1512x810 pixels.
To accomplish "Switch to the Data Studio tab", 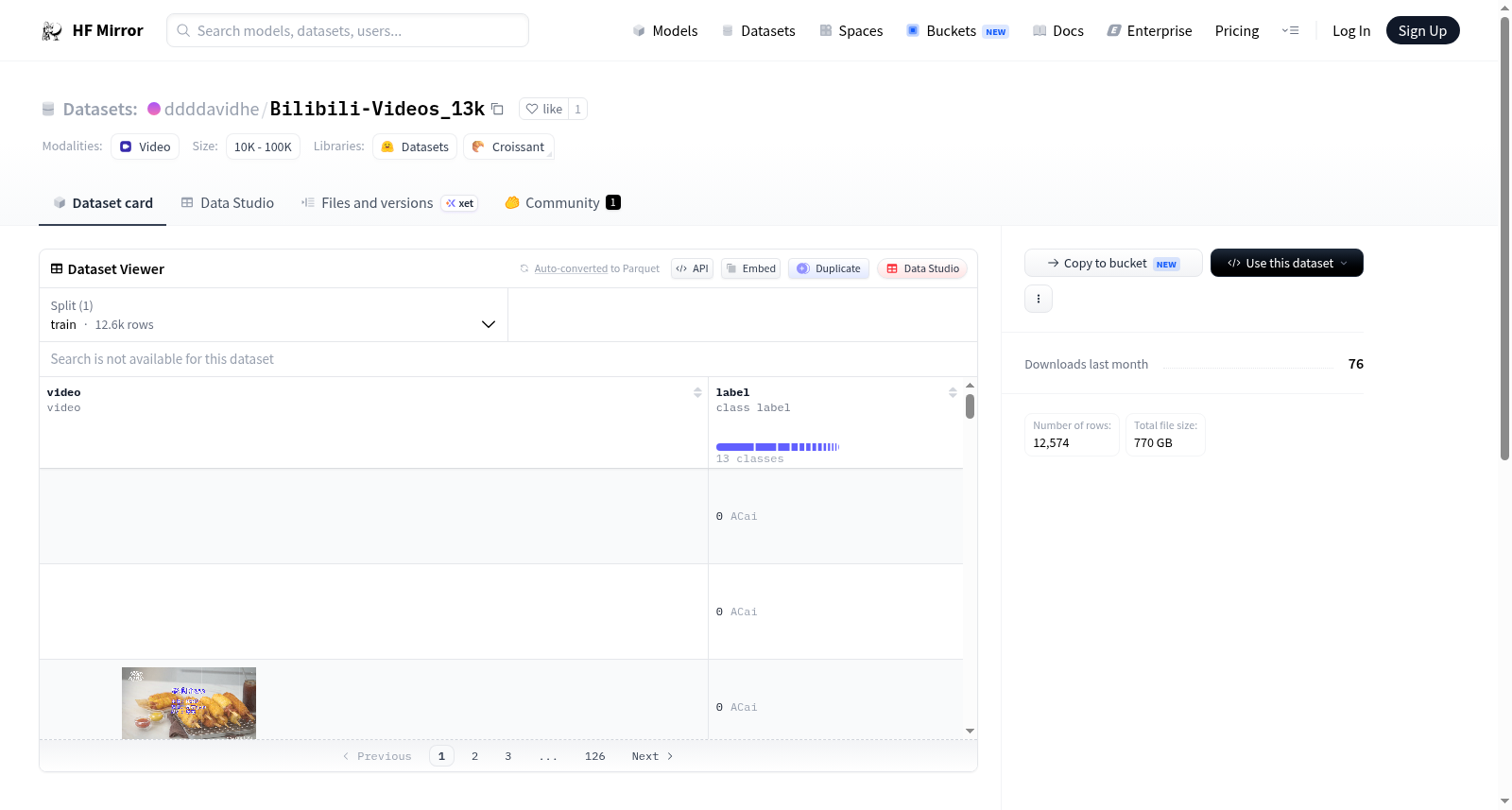I will pyautogui.click(x=228, y=203).
